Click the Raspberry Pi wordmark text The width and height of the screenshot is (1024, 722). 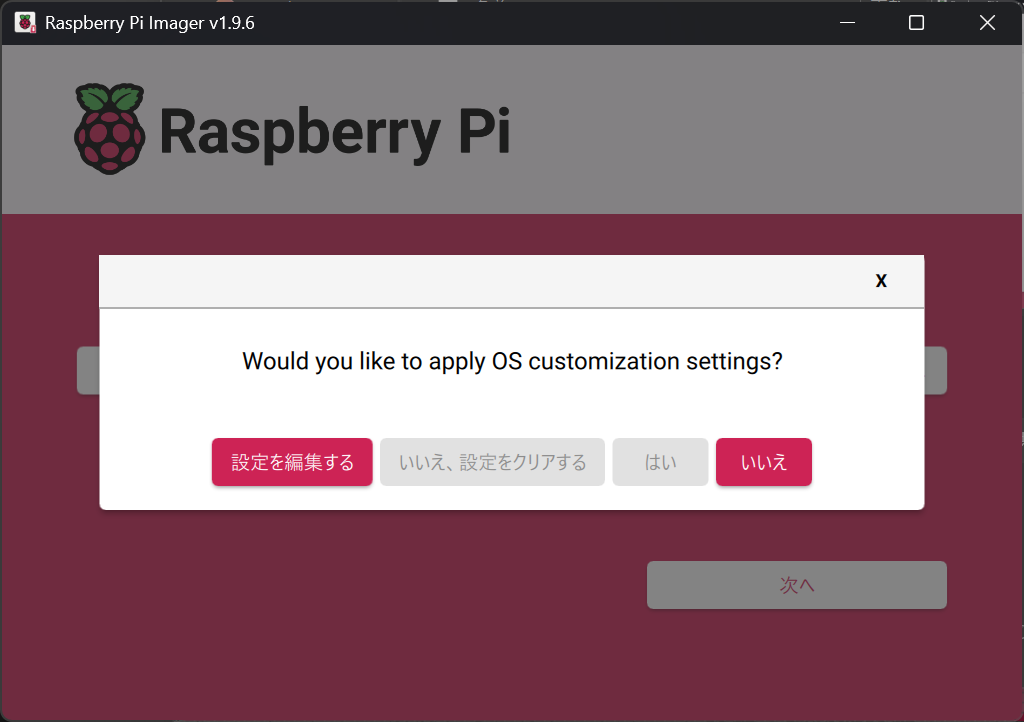tap(333, 130)
